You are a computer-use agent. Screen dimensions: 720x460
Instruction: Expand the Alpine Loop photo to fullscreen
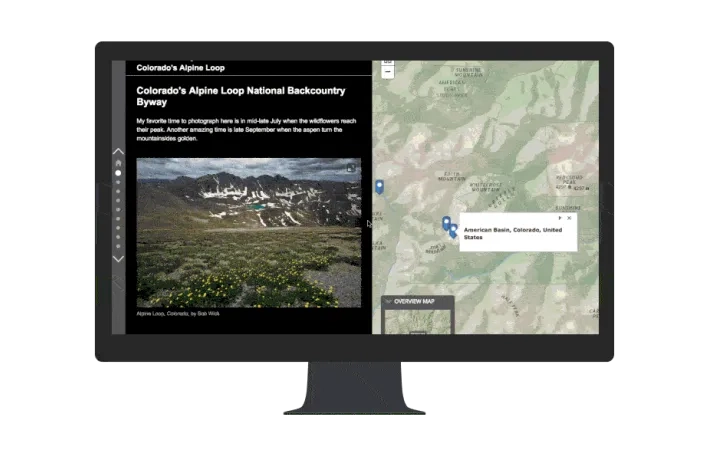tap(351, 168)
